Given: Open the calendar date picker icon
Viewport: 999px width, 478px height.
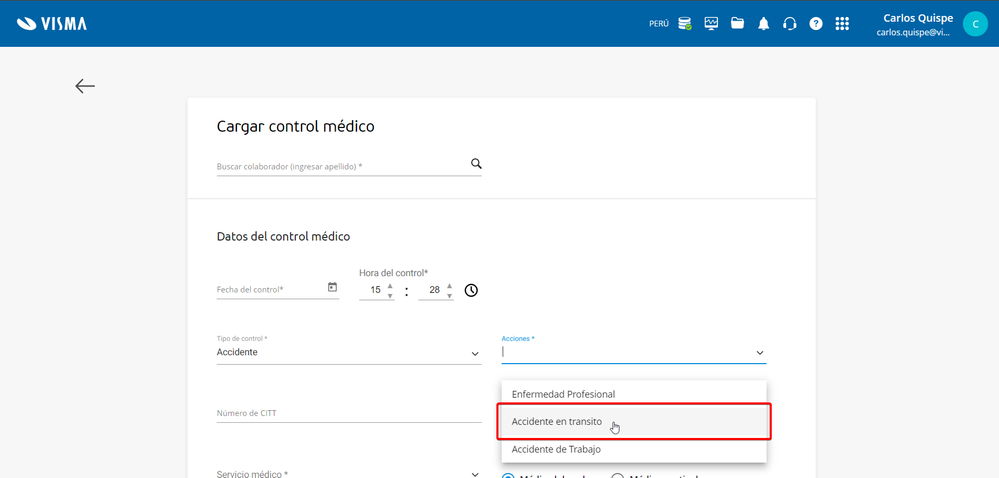Looking at the screenshot, I should [332, 288].
